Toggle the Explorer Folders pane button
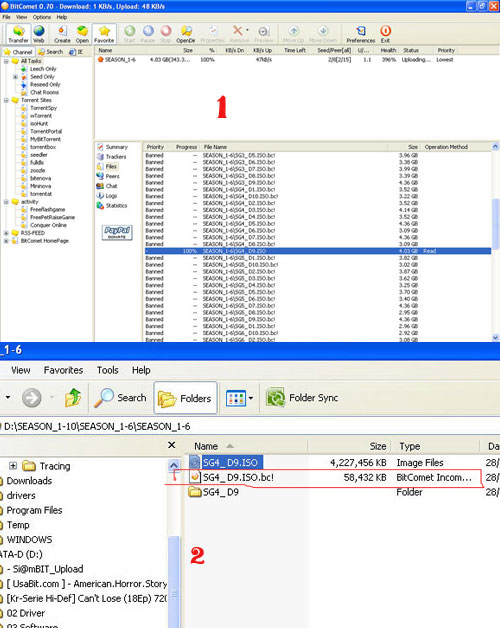The width and height of the screenshot is (500, 628). click(185, 398)
